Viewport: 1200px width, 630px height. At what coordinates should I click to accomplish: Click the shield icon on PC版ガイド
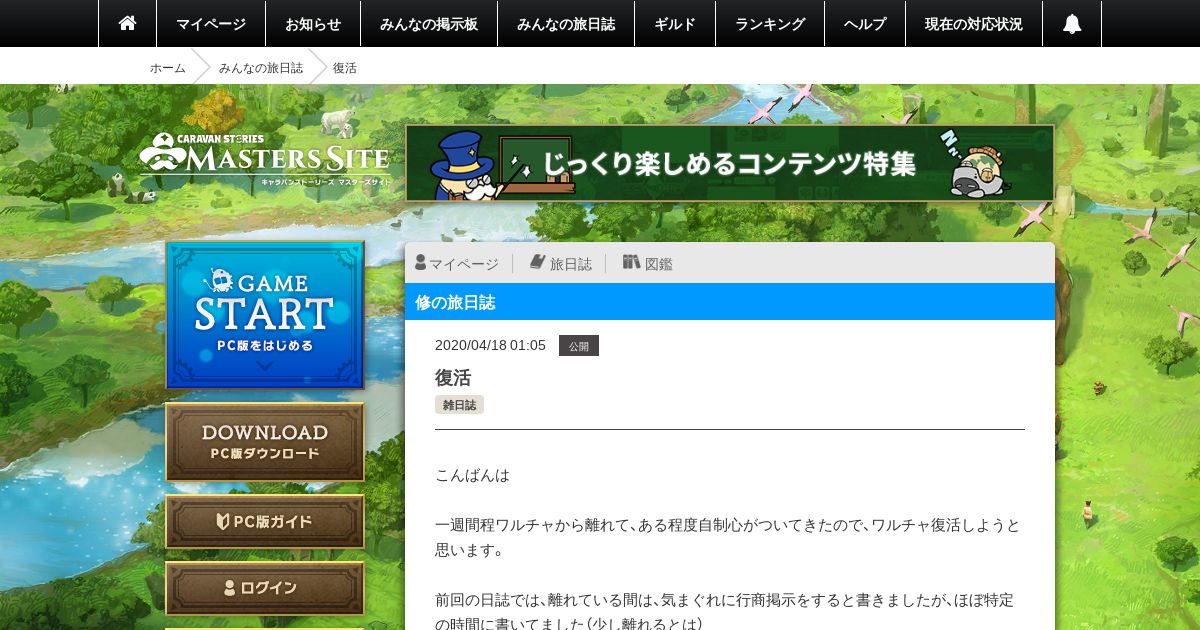[x=223, y=521]
